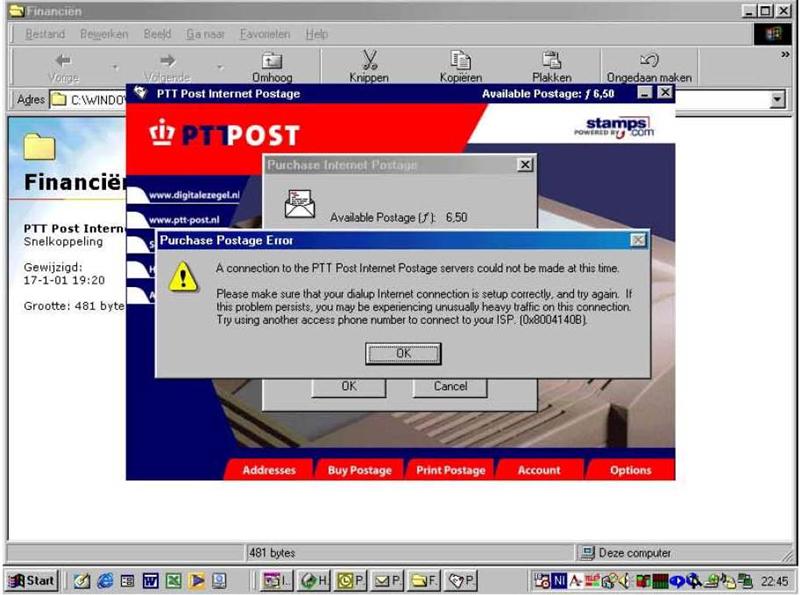800x595 pixels.
Task: Click the Omhoog (up folder) toolbar icon
Action: coord(271,61)
